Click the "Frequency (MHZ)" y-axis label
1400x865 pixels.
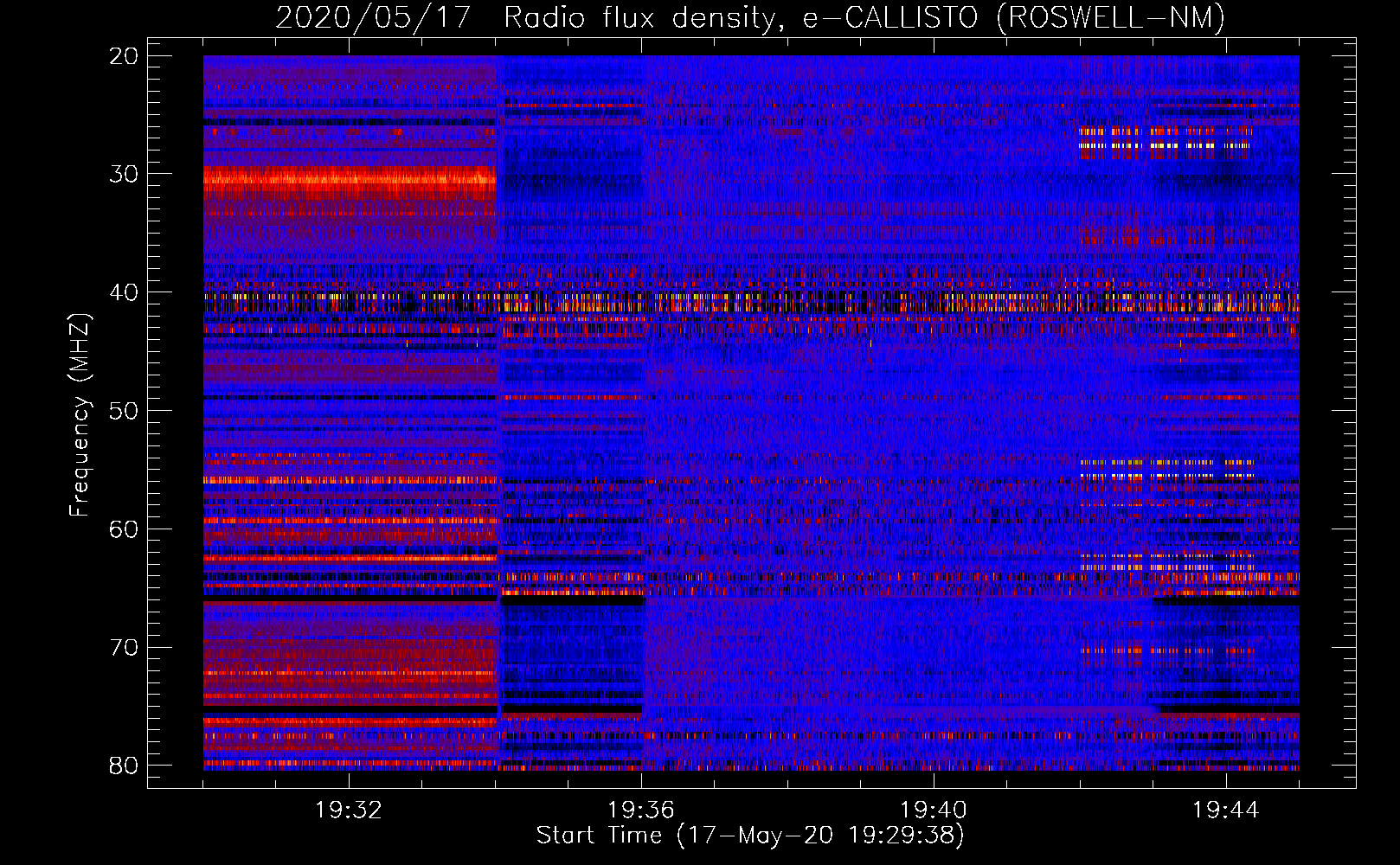point(80,416)
